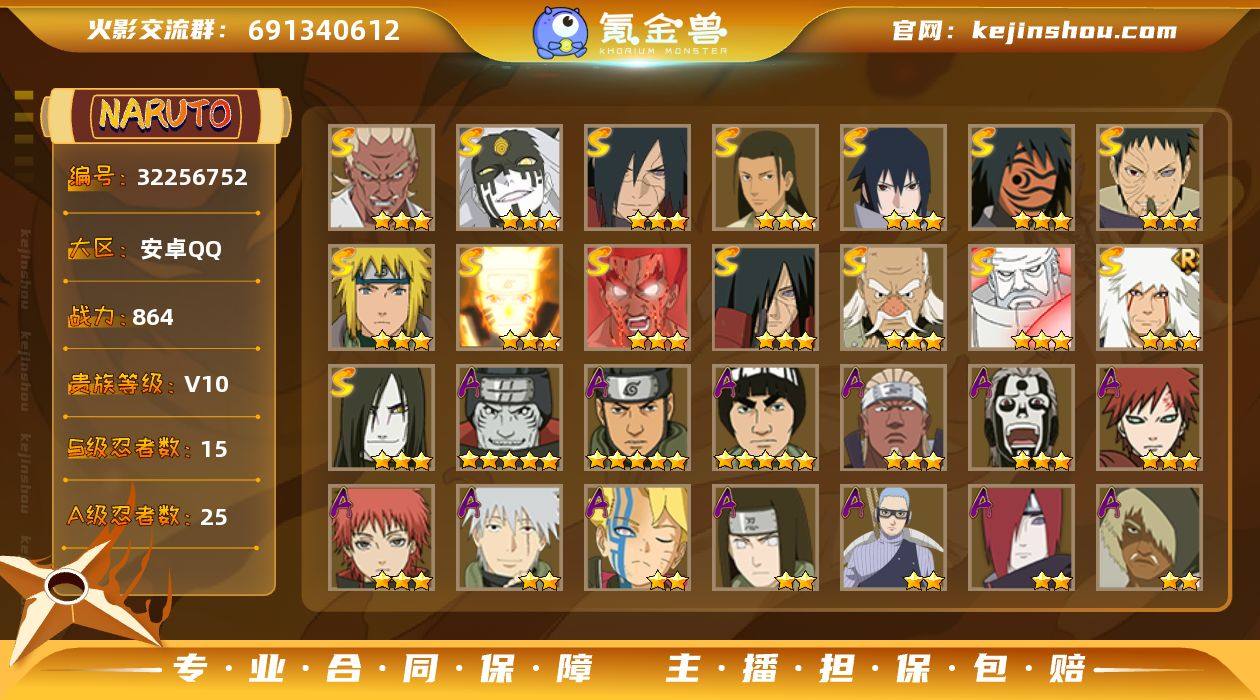Image resolution: width=1260 pixels, height=700 pixels.
Task: Click the orange shuriken emblem in corner
Action: pos(75,590)
